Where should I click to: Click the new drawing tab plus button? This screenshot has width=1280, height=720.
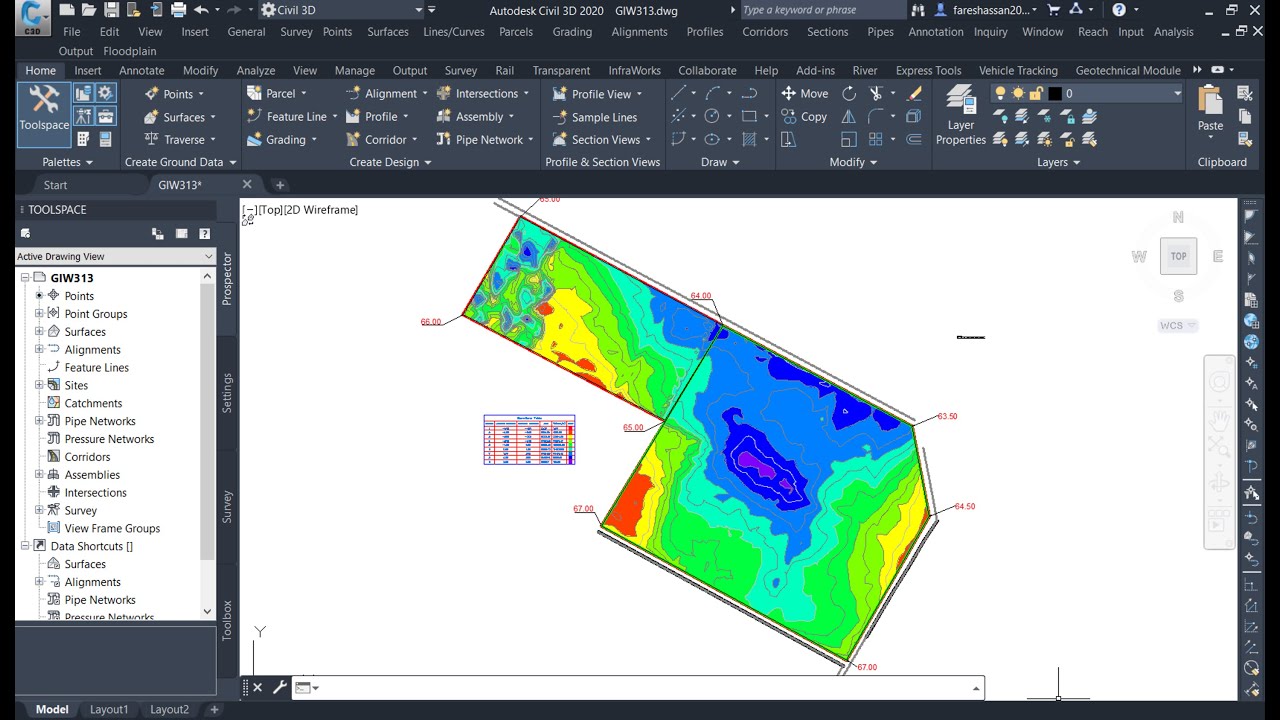(x=280, y=185)
